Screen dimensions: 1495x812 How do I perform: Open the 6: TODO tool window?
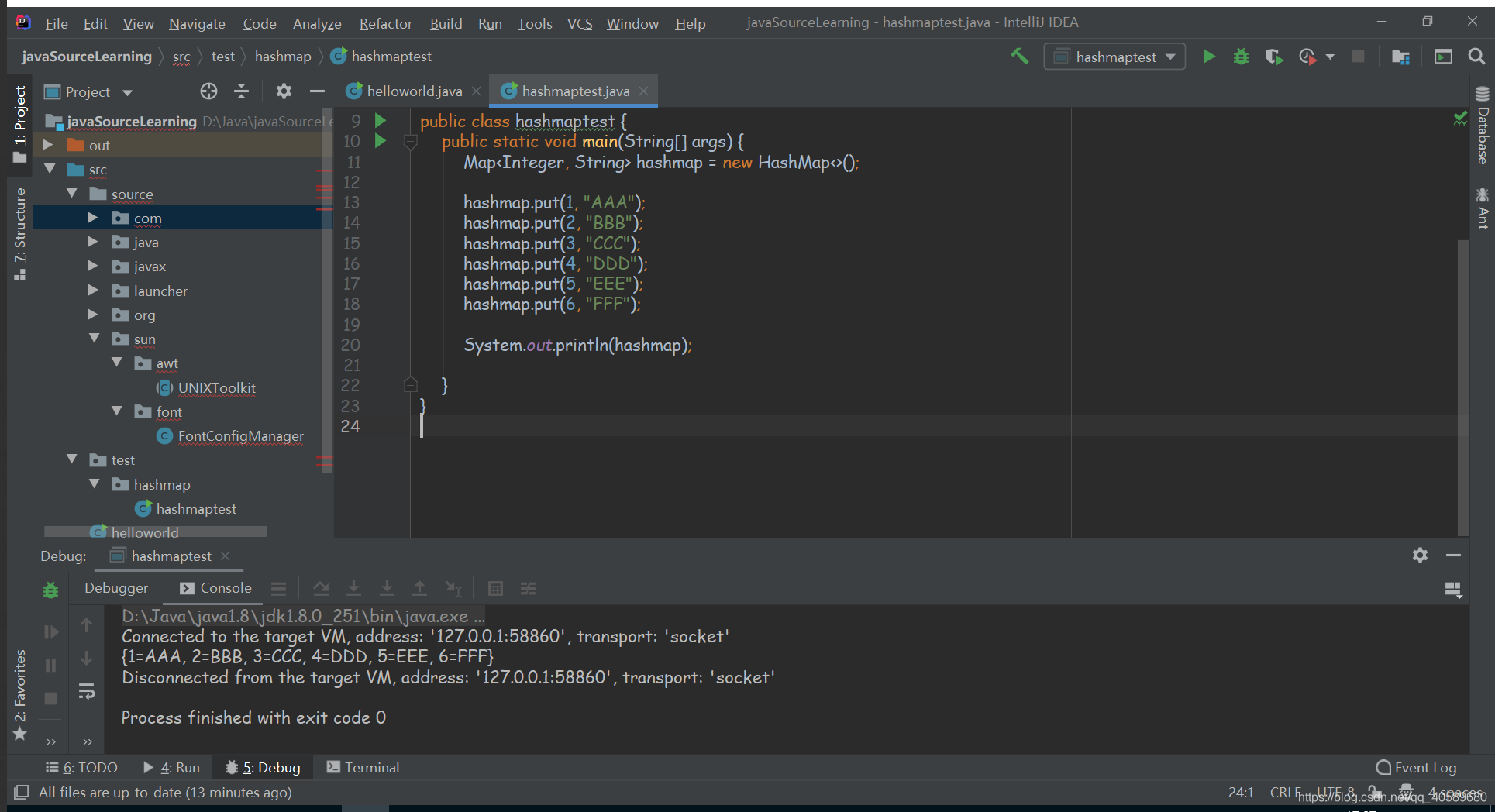tap(81, 767)
